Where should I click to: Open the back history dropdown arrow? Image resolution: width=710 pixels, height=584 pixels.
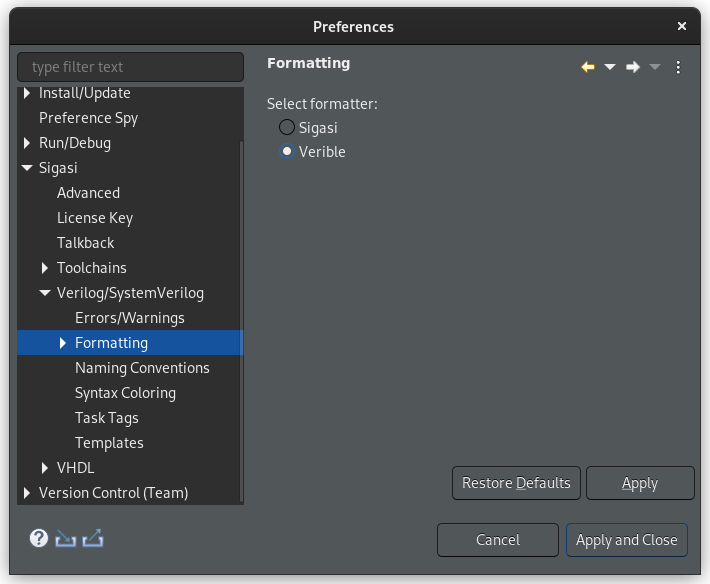(x=609, y=67)
